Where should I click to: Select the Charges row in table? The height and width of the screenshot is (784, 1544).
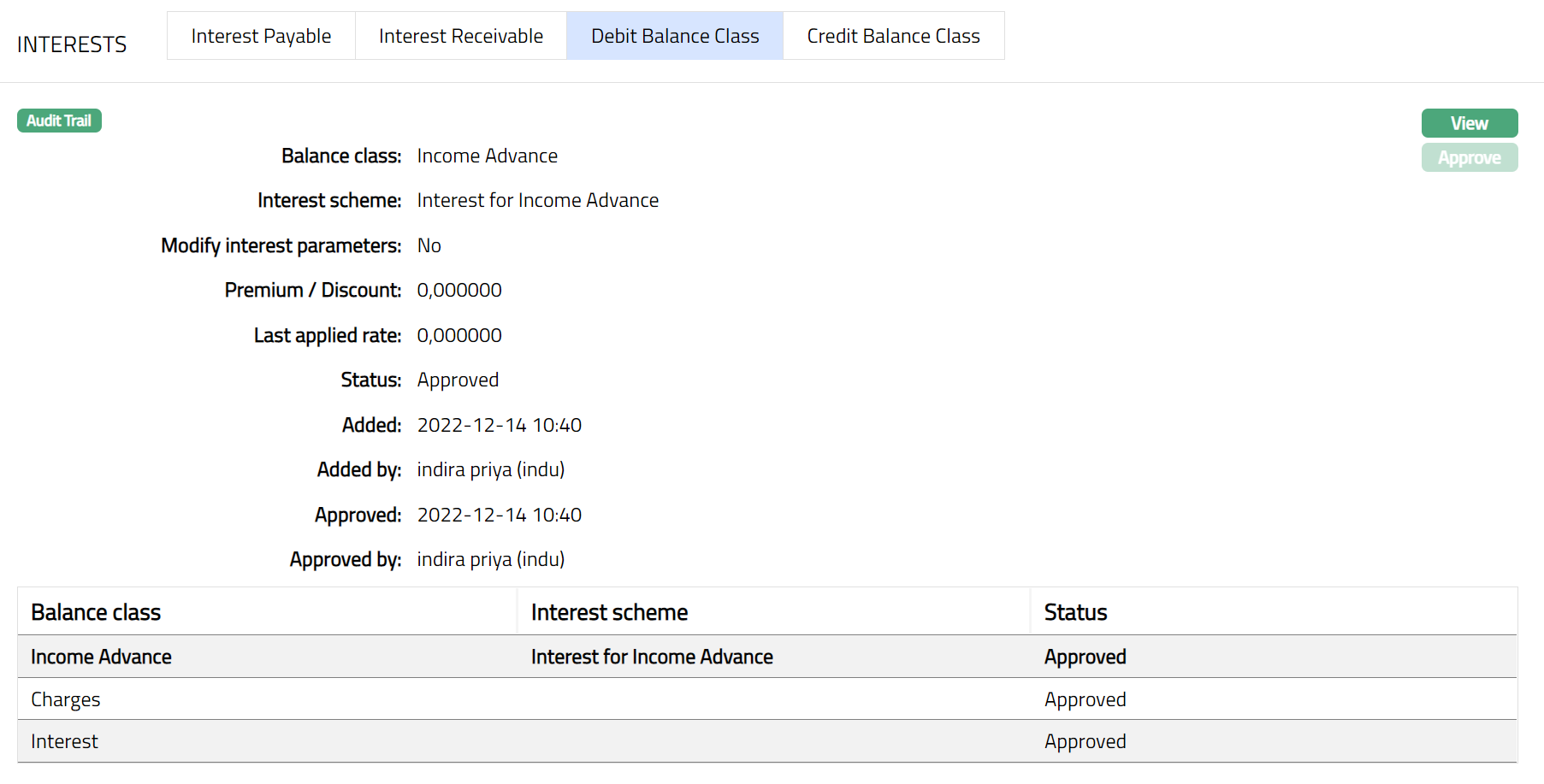[66, 699]
